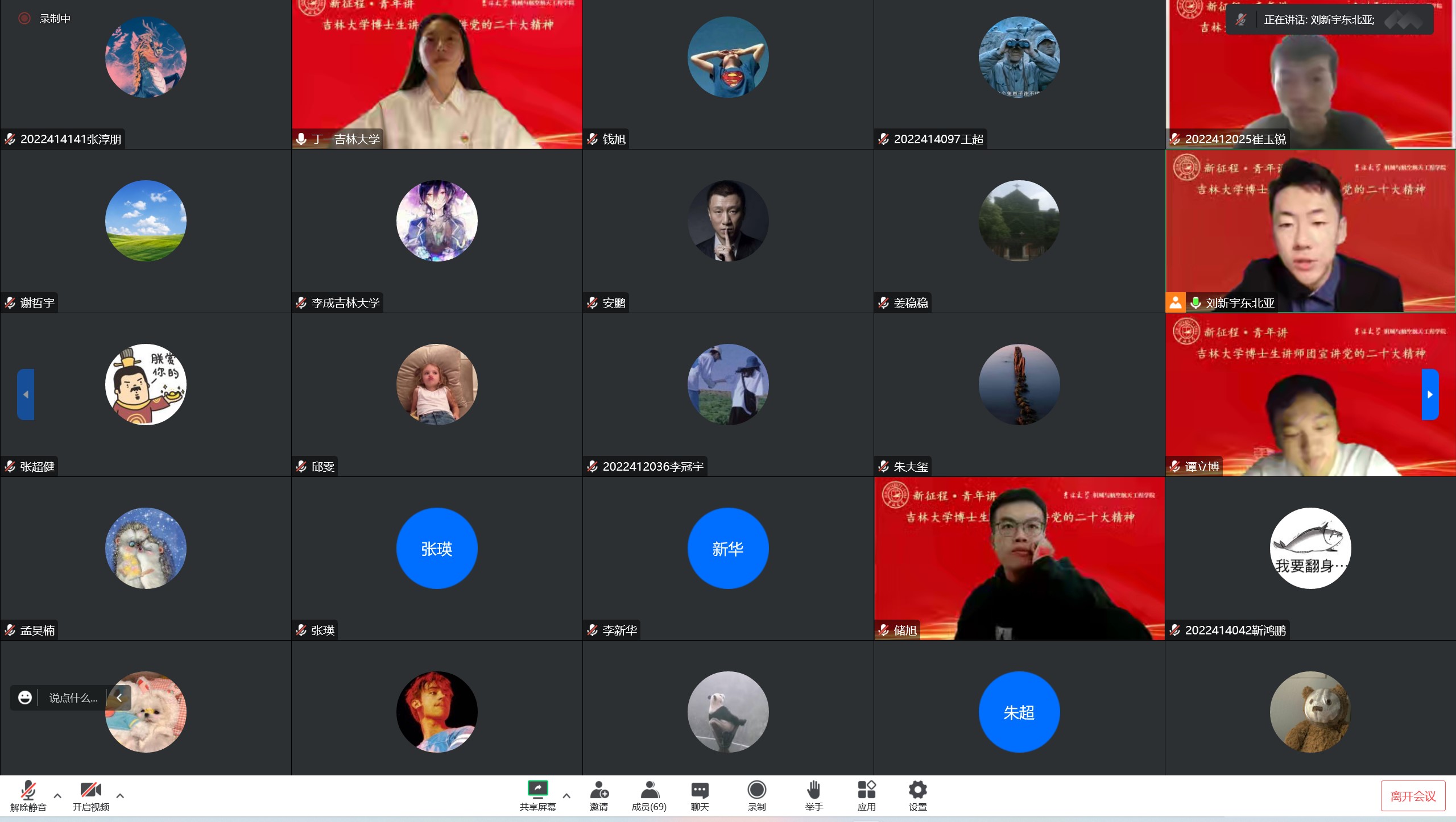Screen dimensions: 1456x822
Task: Open the Apps grid icon
Action: click(866, 790)
